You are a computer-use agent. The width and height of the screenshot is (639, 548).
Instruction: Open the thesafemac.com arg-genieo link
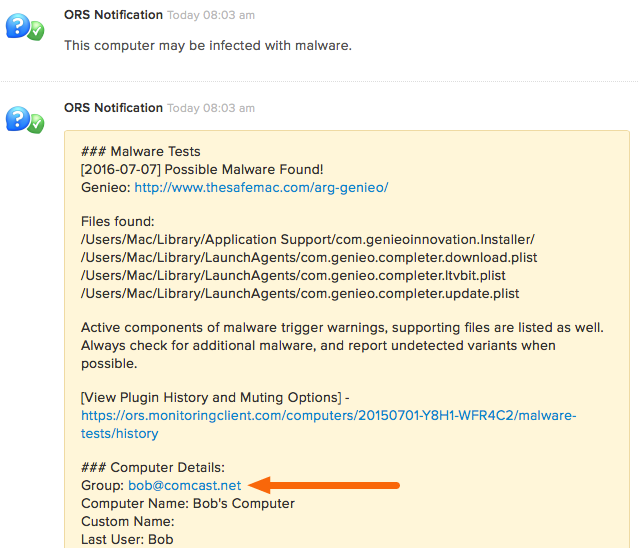click(261, 187)
